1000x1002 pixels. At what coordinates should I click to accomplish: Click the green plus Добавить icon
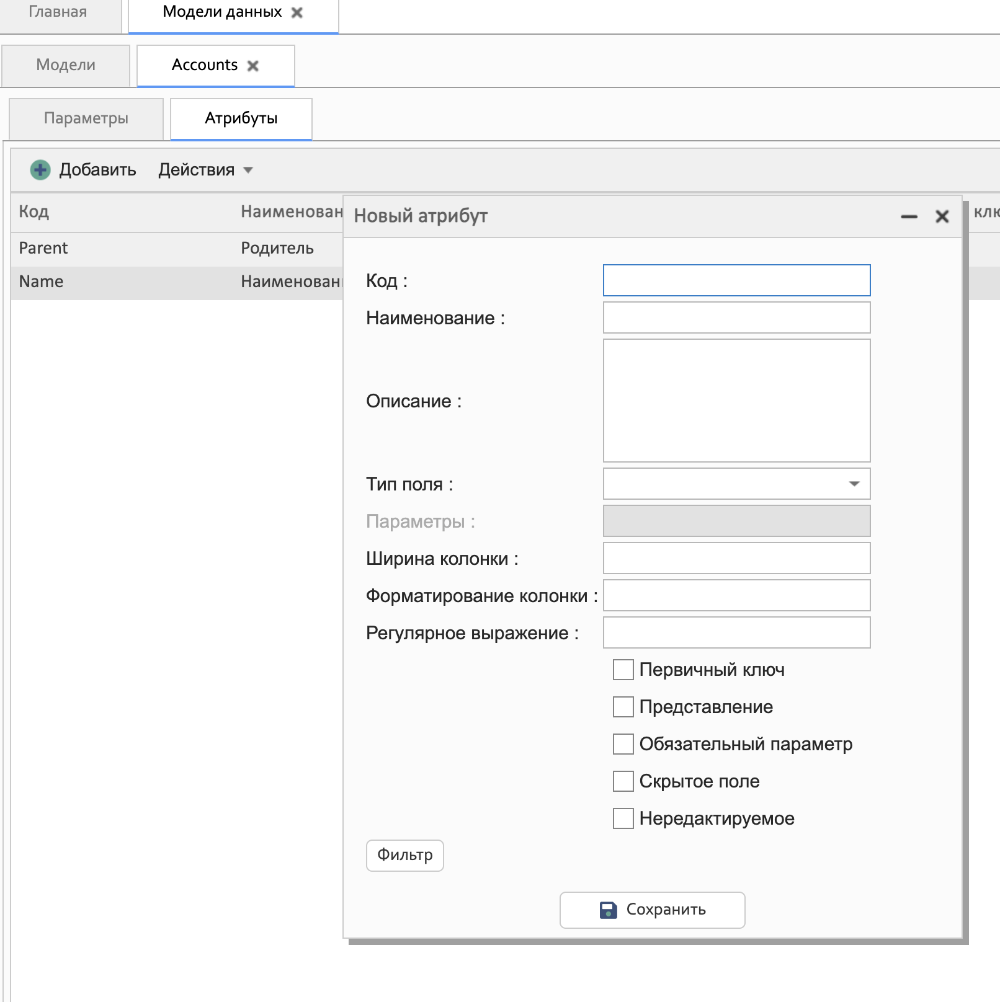click(x=40, y=170)
